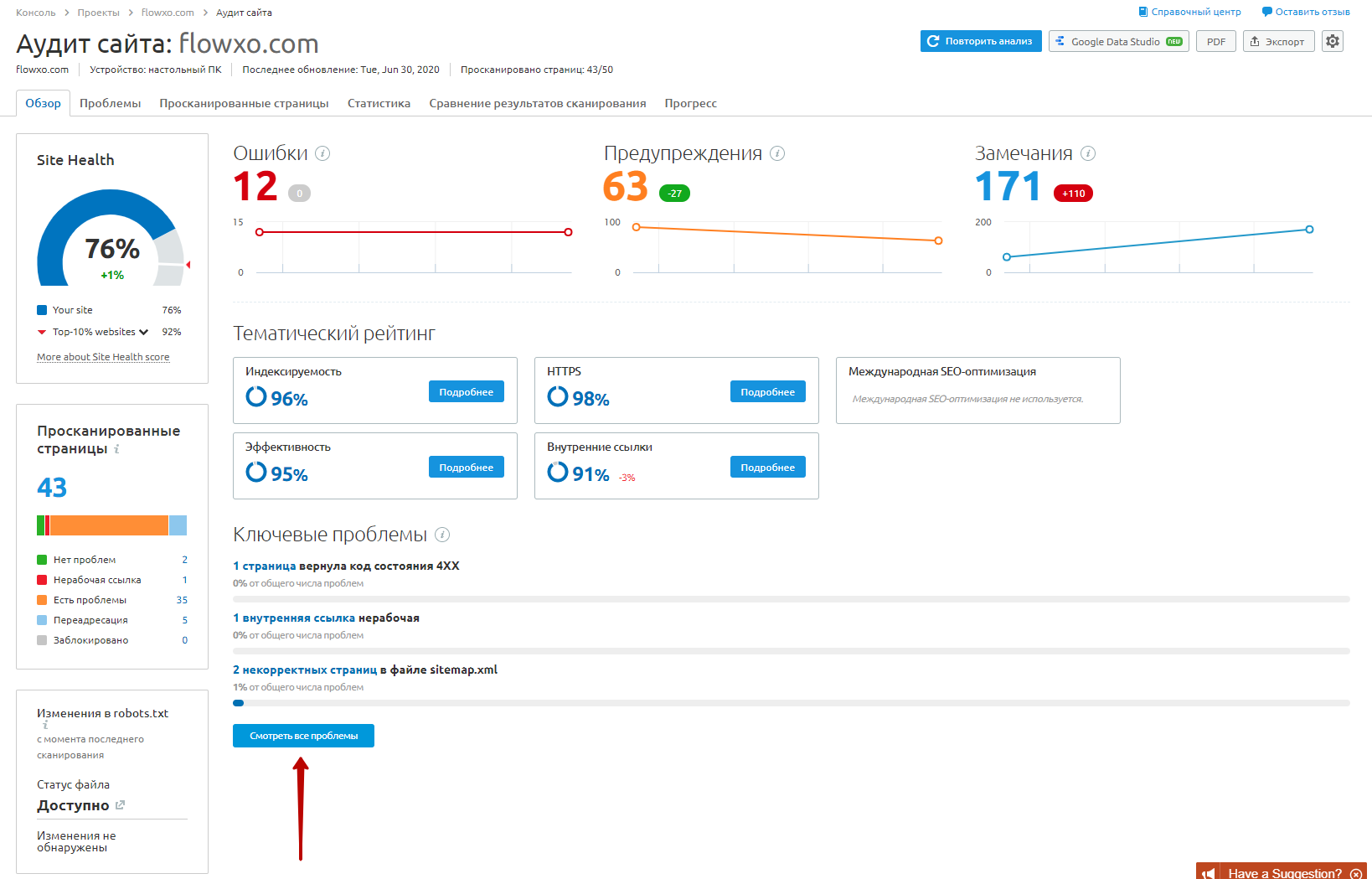This screenshot has width=1372, height=879.
Task: Click the info icon next to Замечания
Action: click(1088, 153)
